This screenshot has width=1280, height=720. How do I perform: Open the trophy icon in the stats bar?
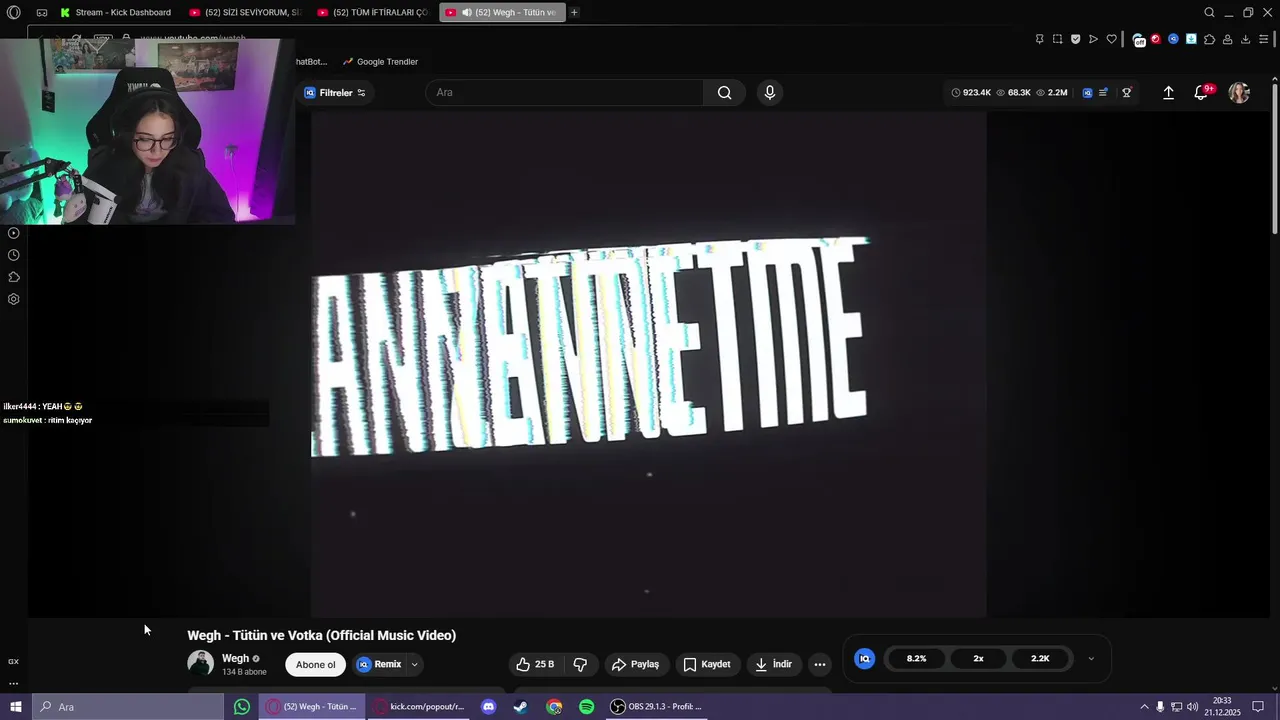pyautogui.click(x=1126, y=92)
